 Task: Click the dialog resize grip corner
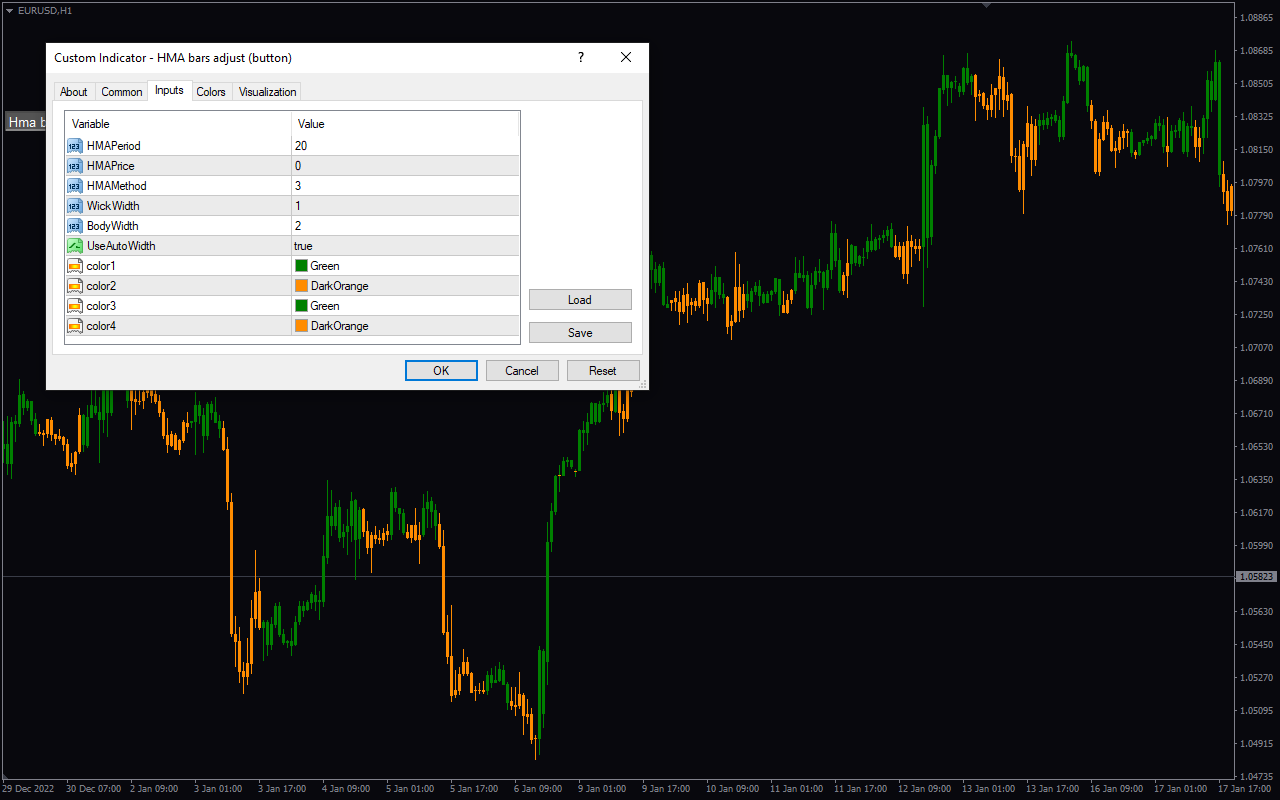pyautogui.click(x=643, y=384)
